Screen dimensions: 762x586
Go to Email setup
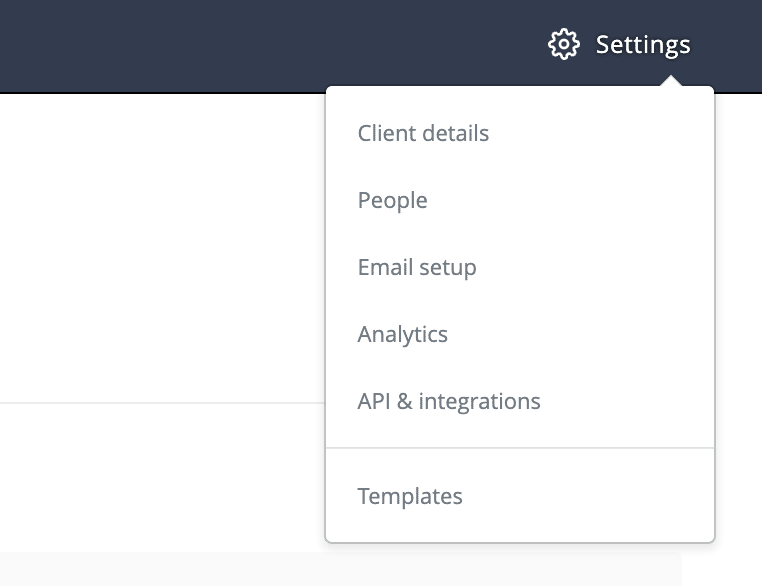[417, 267]
